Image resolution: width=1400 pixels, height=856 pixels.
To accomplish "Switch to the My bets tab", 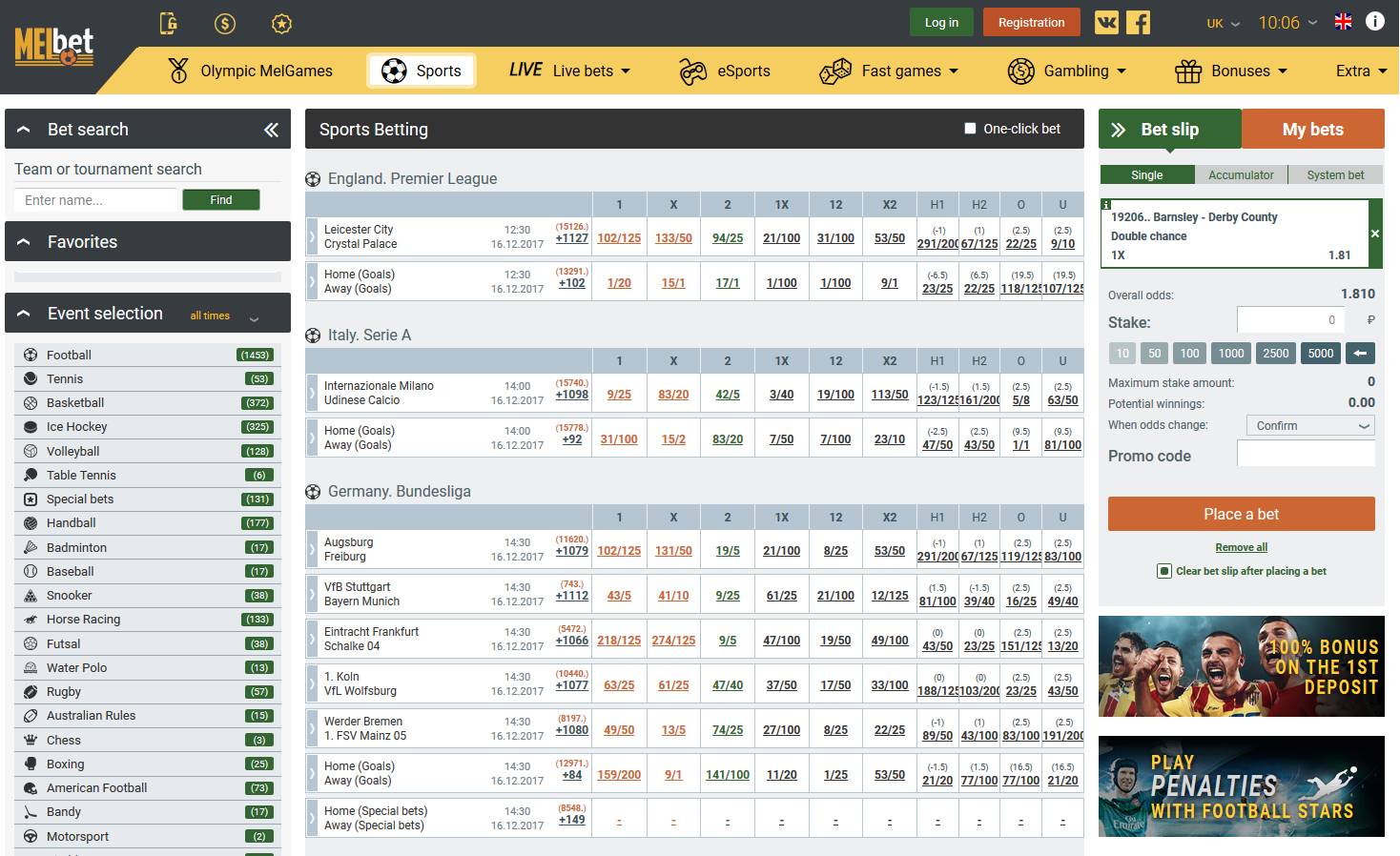I will [1313, 129].
